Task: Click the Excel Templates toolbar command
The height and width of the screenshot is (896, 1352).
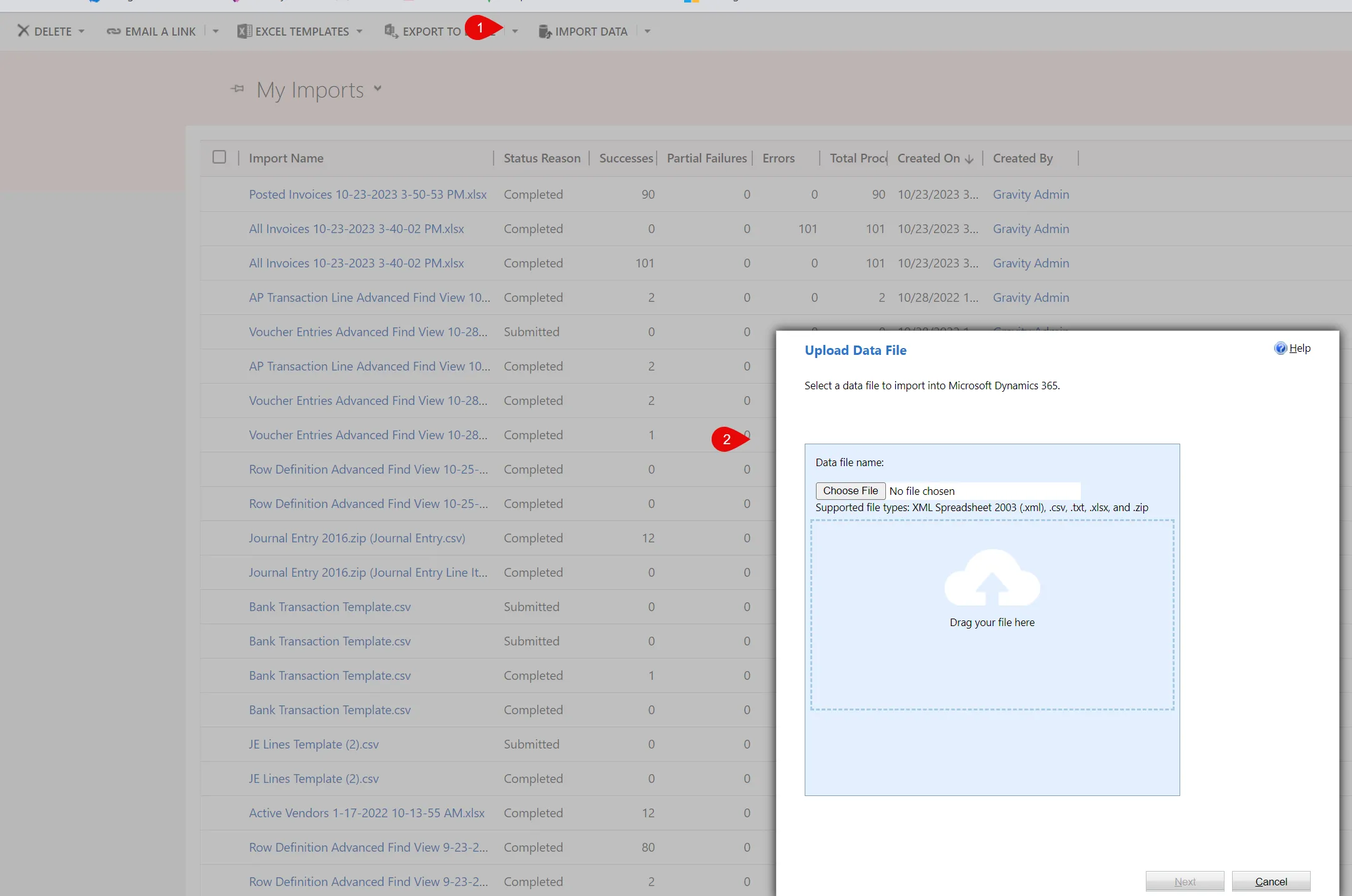Action: coord(293,31)
